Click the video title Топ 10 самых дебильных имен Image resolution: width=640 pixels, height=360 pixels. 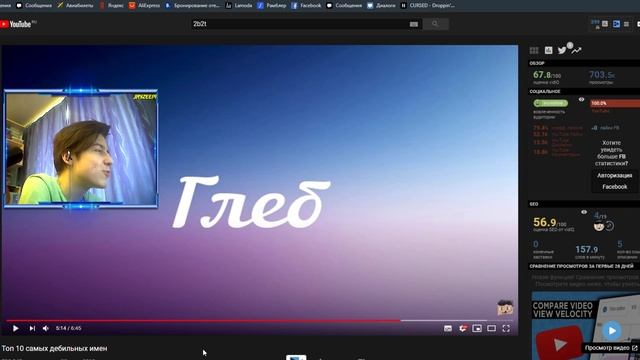[54, 349]
